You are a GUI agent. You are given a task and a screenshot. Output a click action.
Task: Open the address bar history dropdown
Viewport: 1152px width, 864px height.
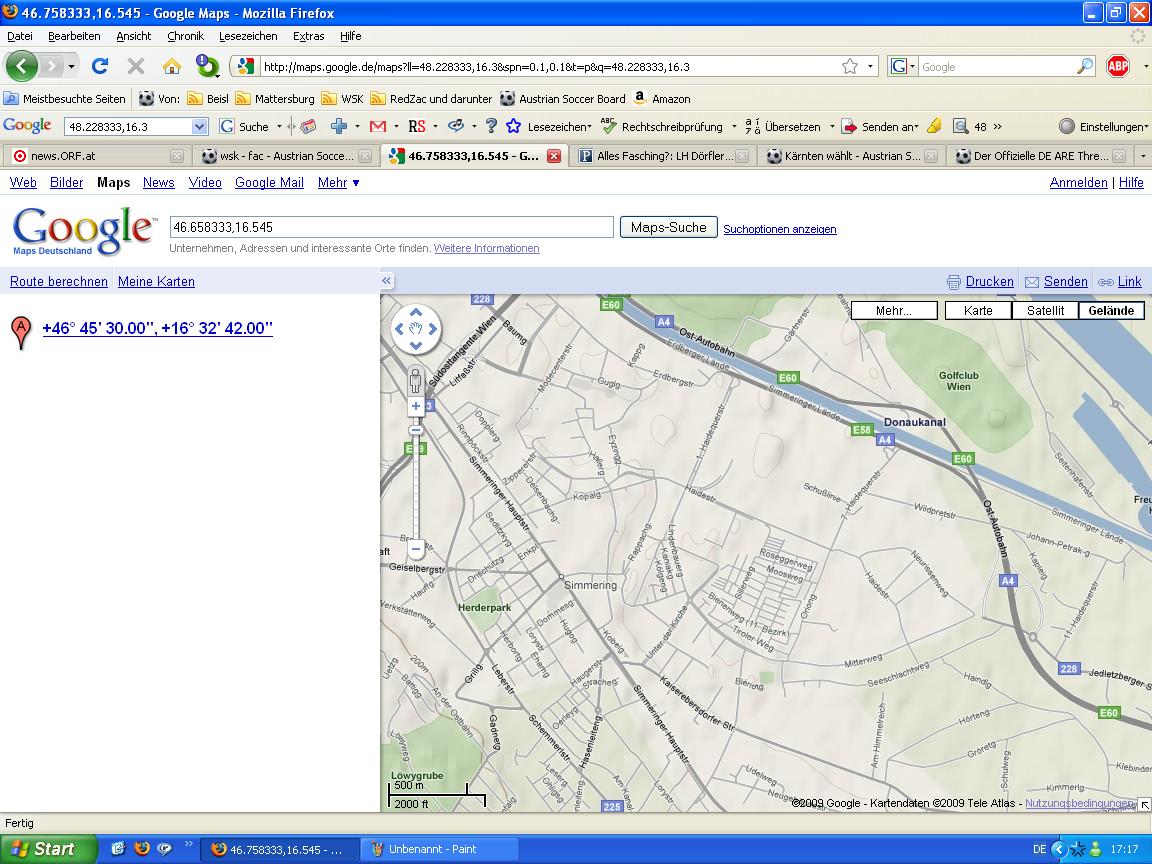871,66
